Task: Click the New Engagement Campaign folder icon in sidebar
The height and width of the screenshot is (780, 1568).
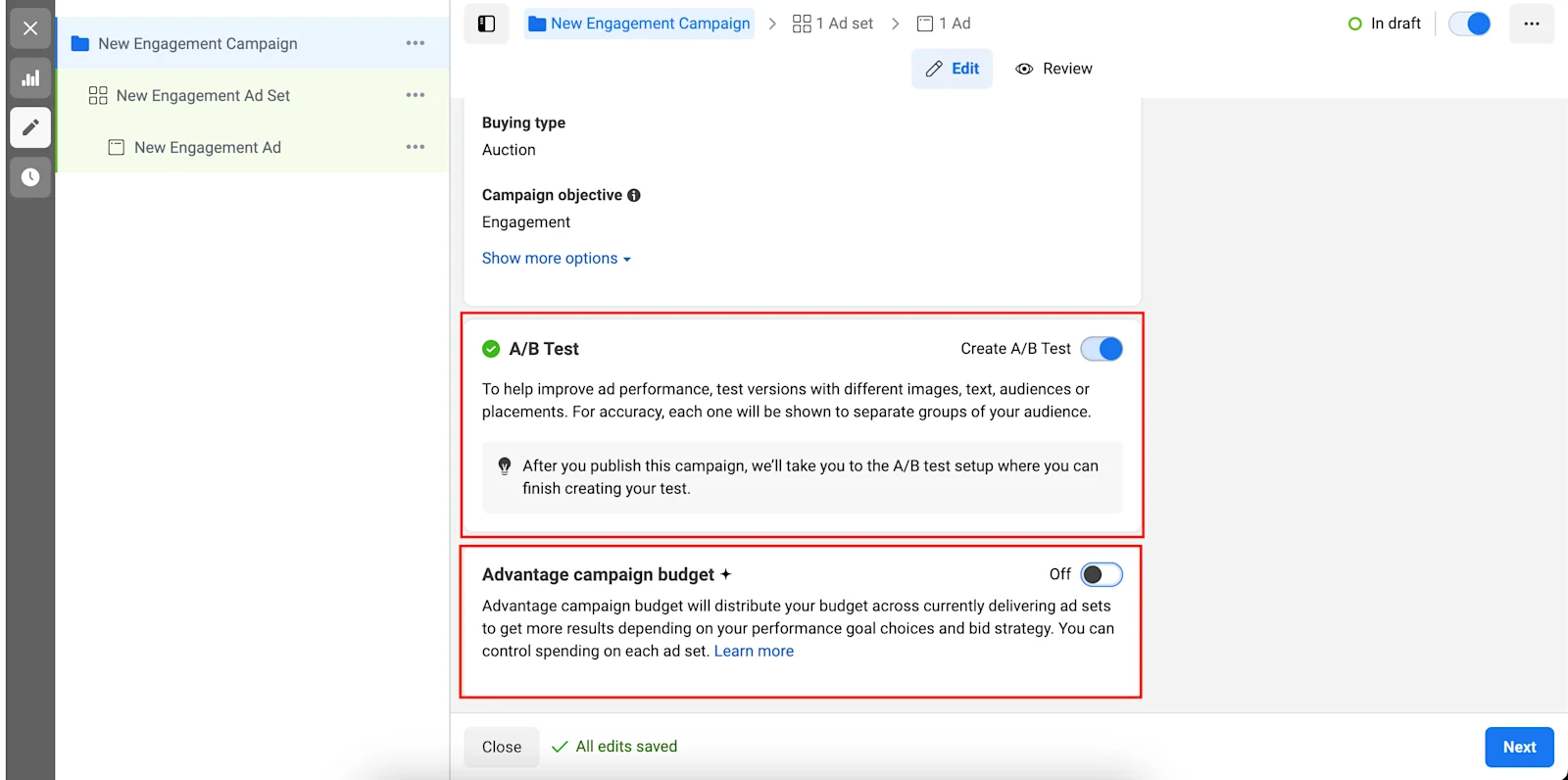Action: (80, 43)
